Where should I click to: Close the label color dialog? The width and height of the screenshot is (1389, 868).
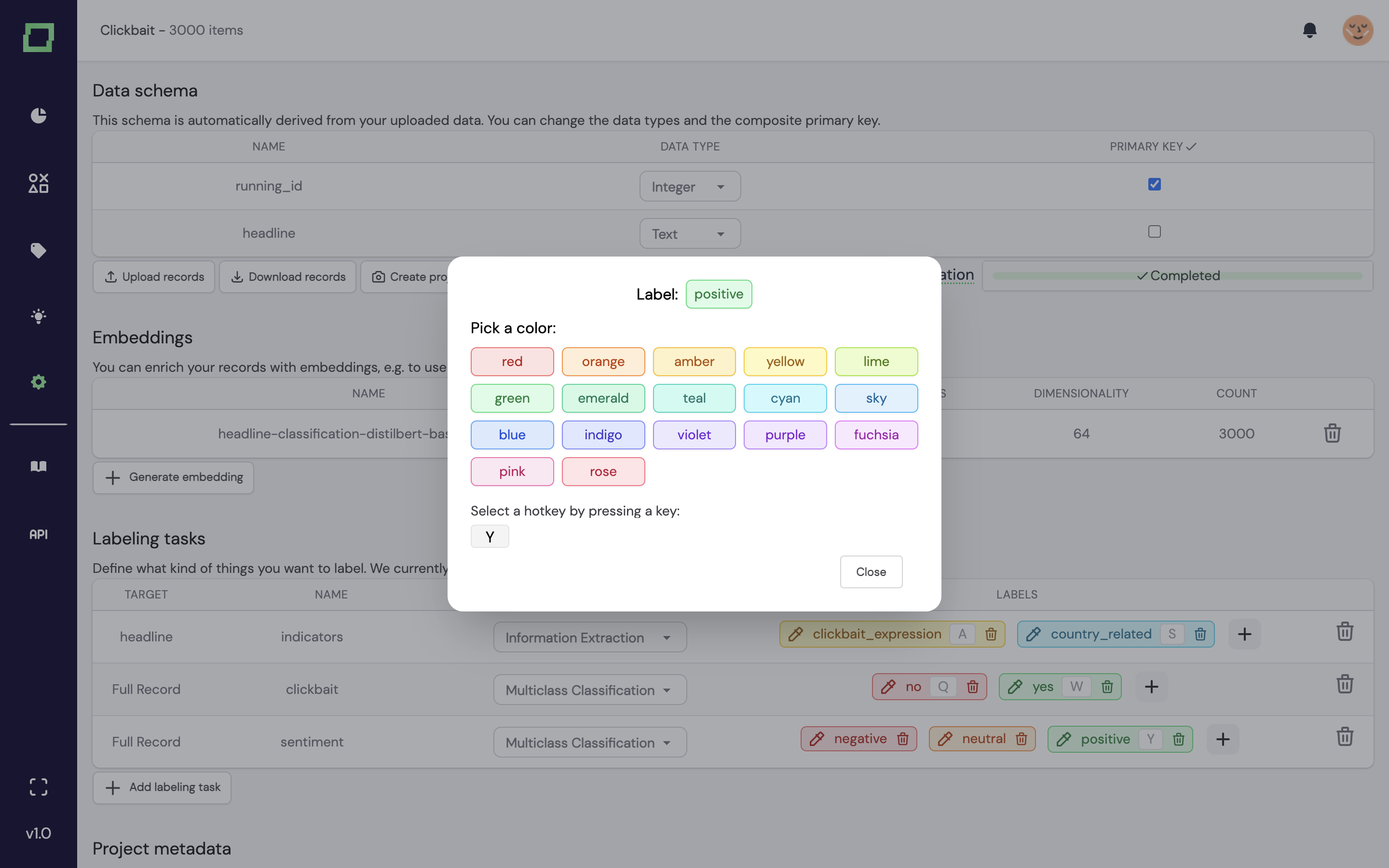click(x=871, y=572)
